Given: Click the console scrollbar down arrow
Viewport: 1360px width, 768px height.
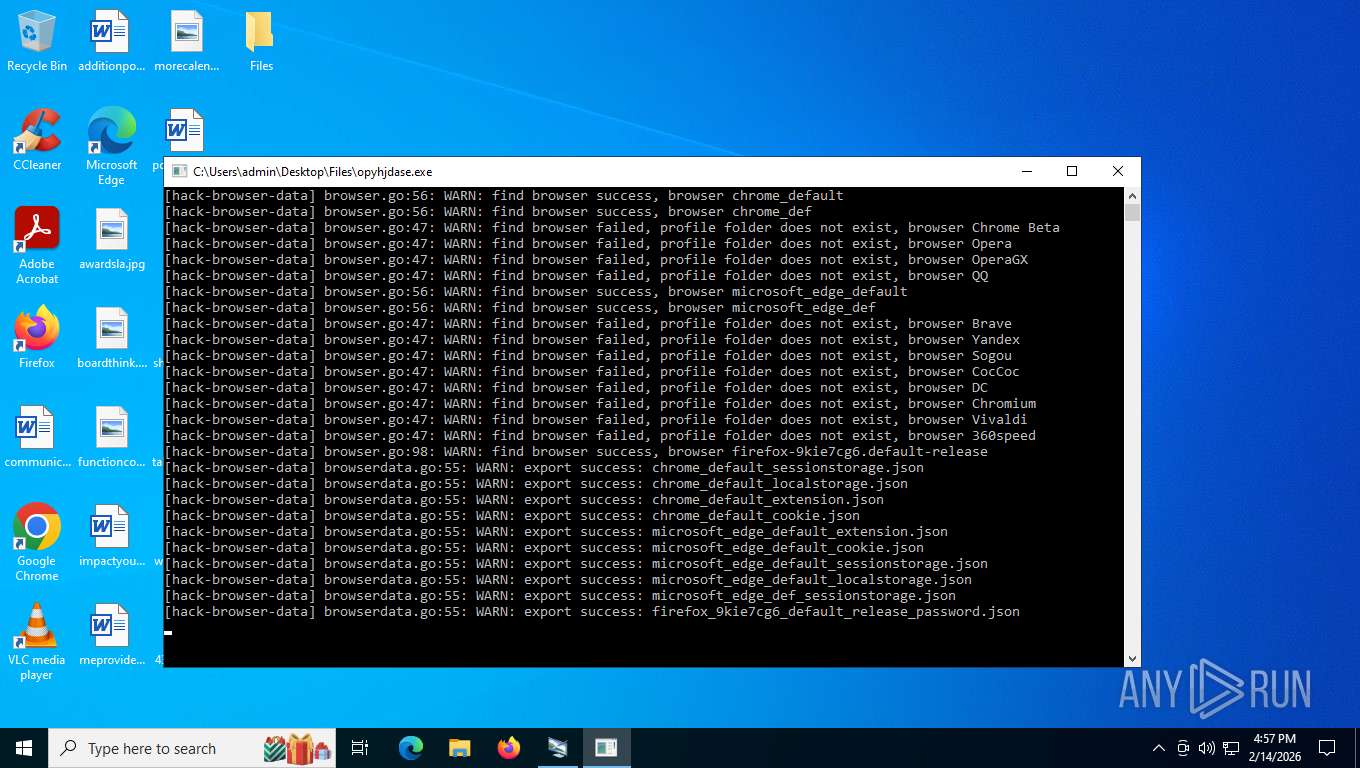Looking at the screenshot, I should (1132, 659).
